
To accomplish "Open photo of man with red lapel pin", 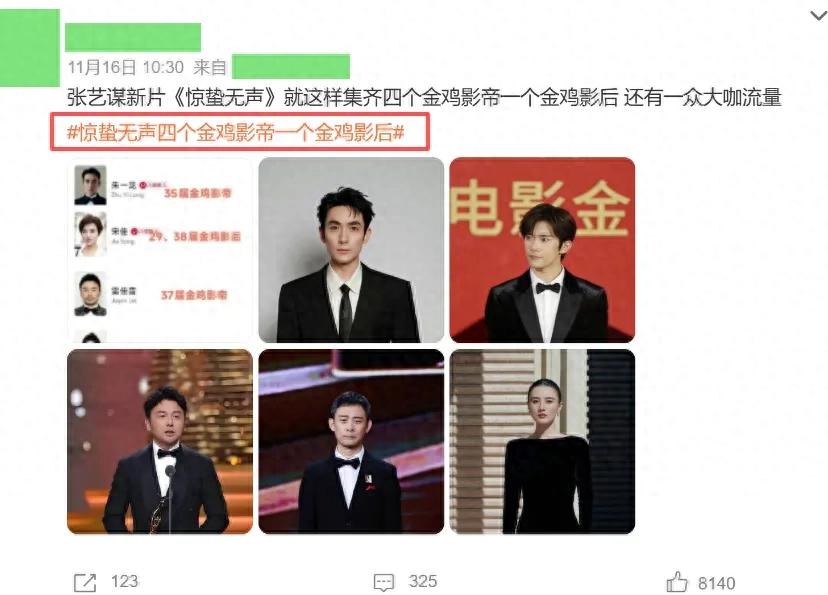I will click(351, 441).
